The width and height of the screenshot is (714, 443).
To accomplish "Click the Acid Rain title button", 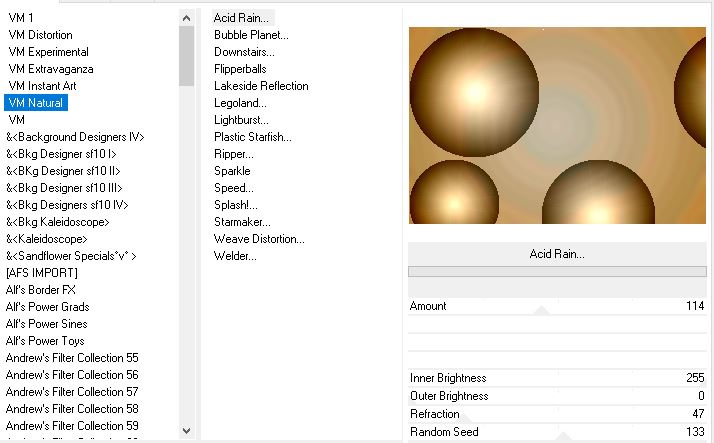I will pos(557,254).
